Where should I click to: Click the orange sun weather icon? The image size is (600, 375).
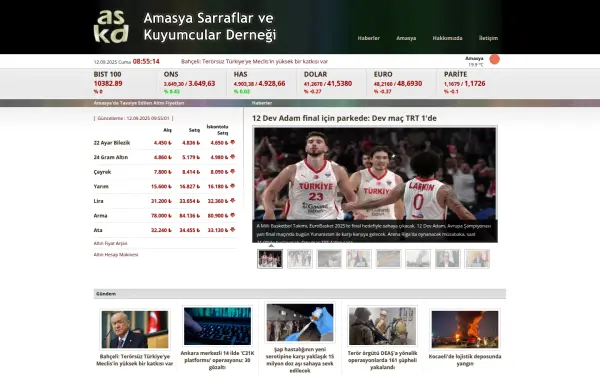pyautogui.click(x=494, y=59)
